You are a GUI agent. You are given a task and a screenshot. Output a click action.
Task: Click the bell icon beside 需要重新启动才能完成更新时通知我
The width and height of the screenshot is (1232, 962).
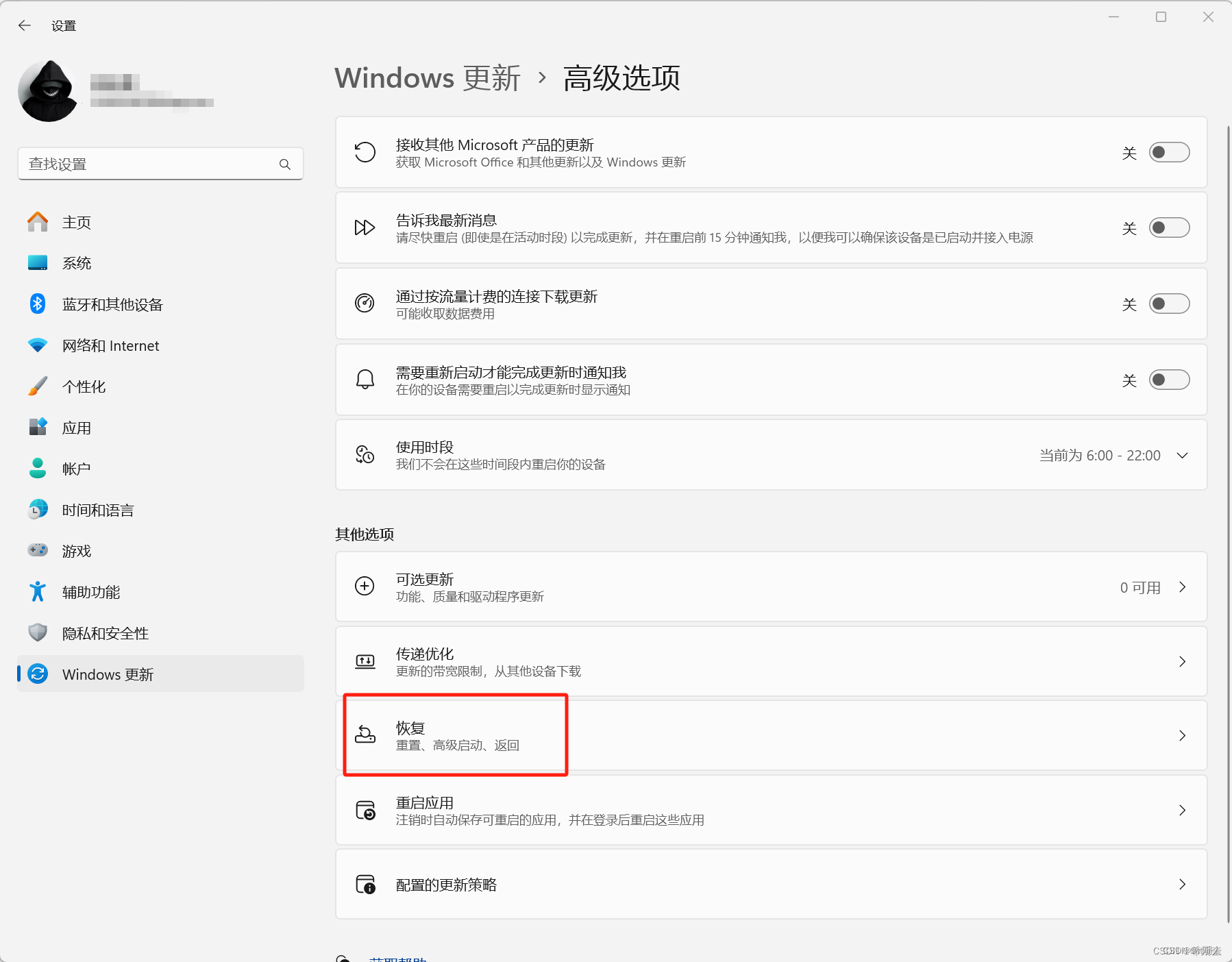pyautogui.click(x=365, y=379)
